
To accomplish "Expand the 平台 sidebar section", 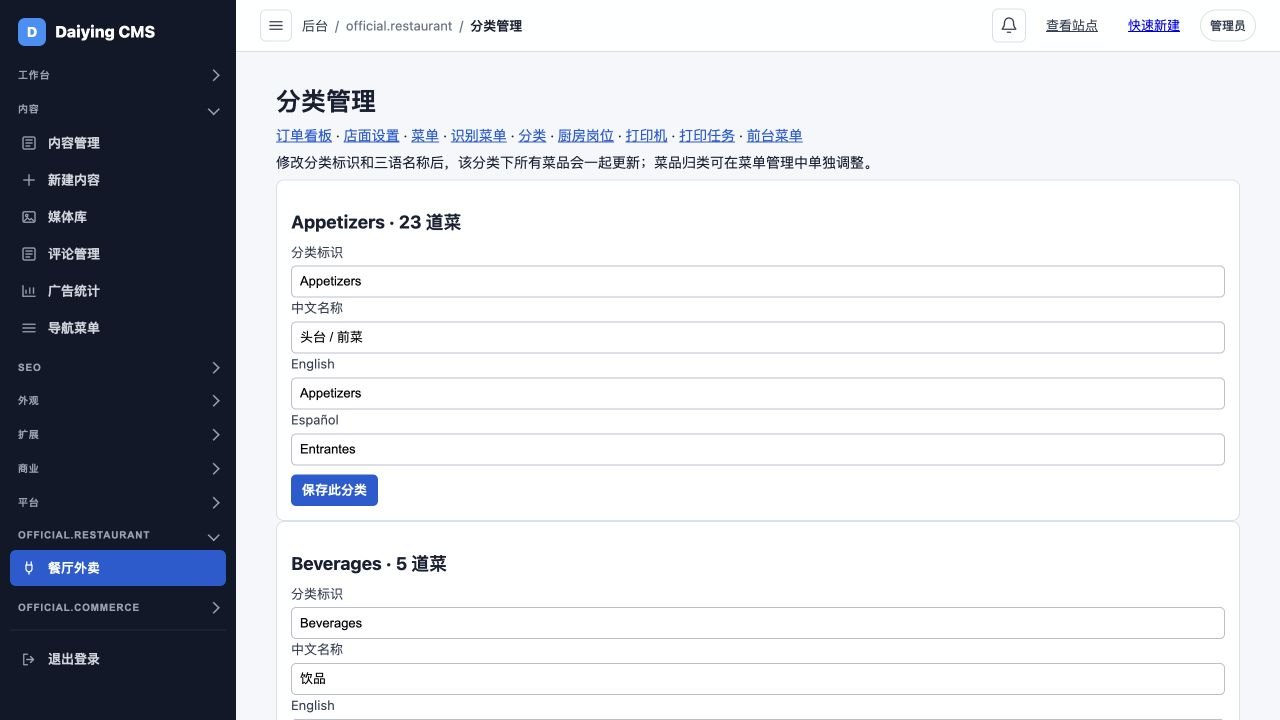I will [x=118, y=503].
